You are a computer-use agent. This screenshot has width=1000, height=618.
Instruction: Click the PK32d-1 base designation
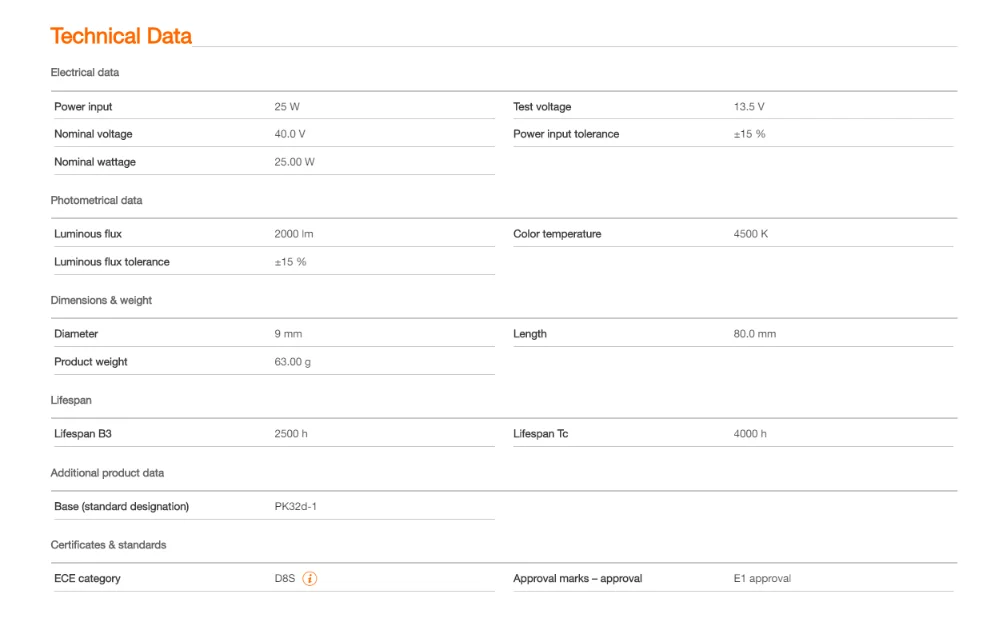(x=296, y=506)
